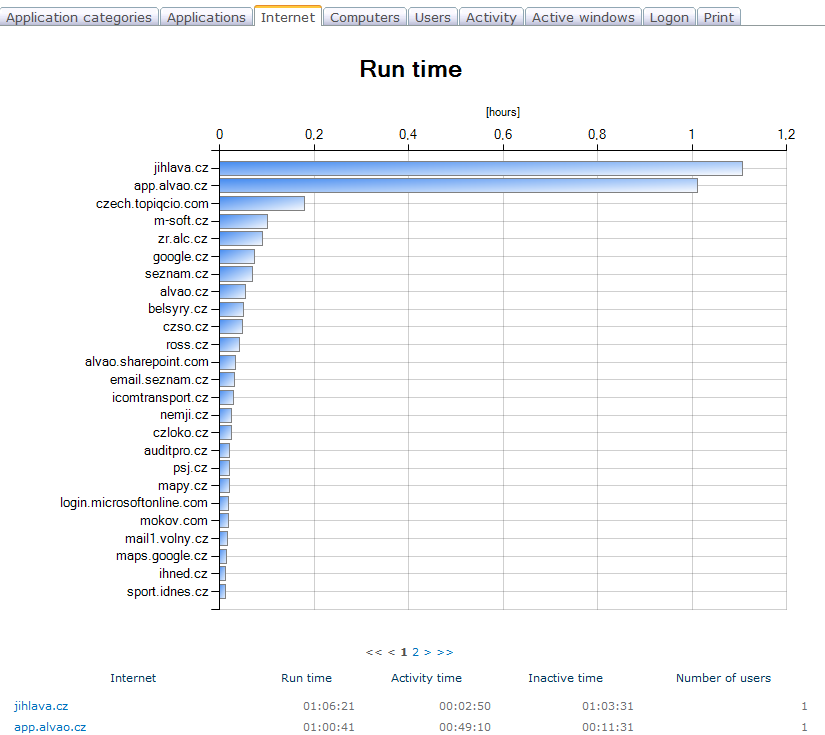Viewport: 825px width, 735px height.
Task: Select the Internet tab
Action: [288, 16]
